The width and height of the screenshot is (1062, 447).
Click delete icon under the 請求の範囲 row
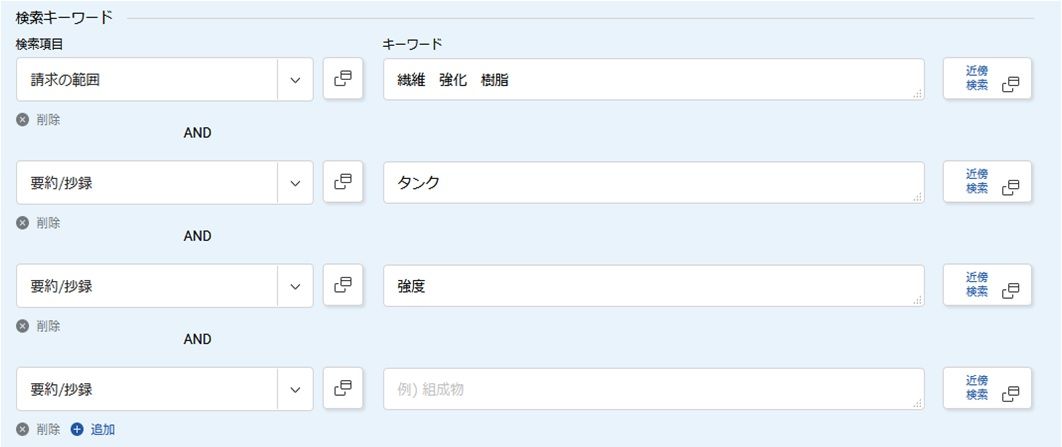coord(23,119)
